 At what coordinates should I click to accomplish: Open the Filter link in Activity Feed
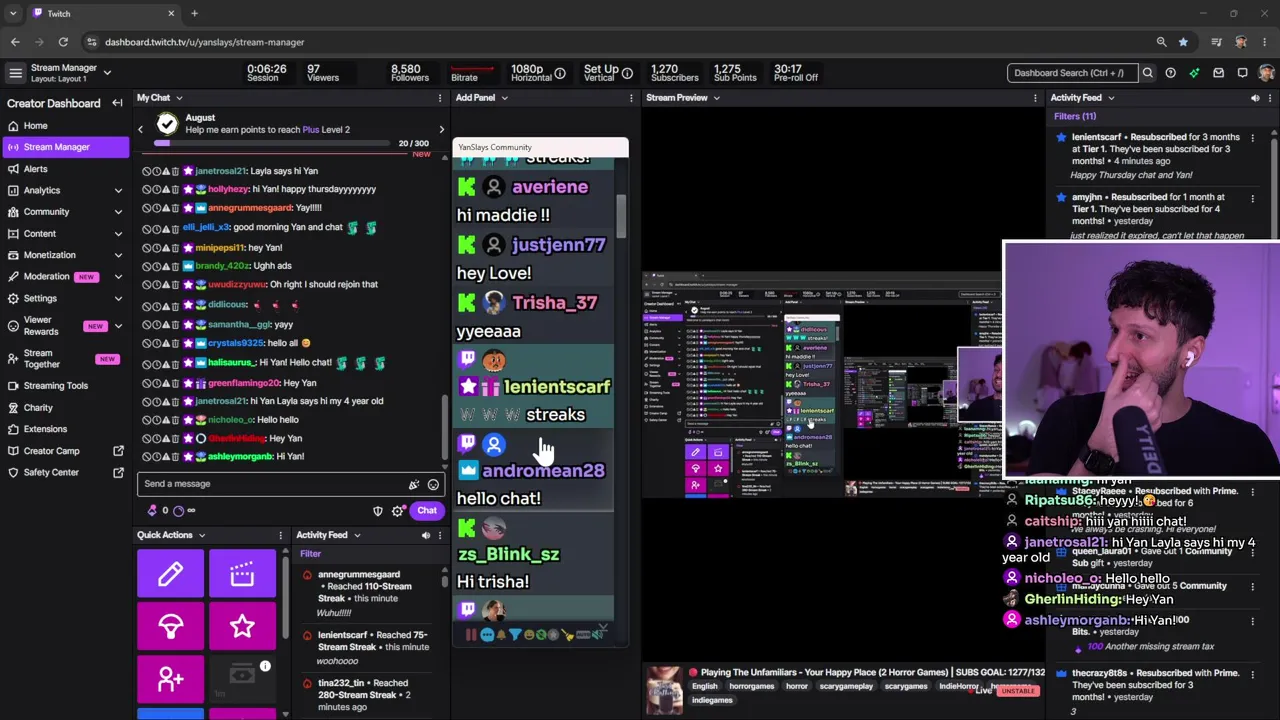(310, 554)
